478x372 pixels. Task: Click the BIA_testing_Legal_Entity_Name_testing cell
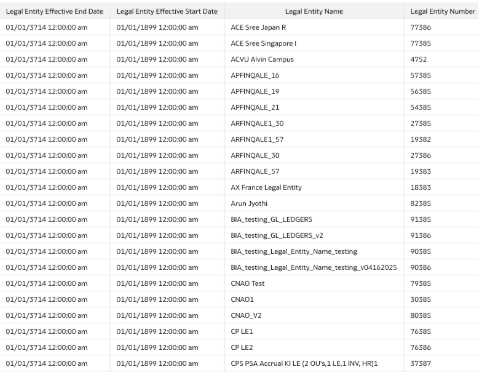[294, 251]
